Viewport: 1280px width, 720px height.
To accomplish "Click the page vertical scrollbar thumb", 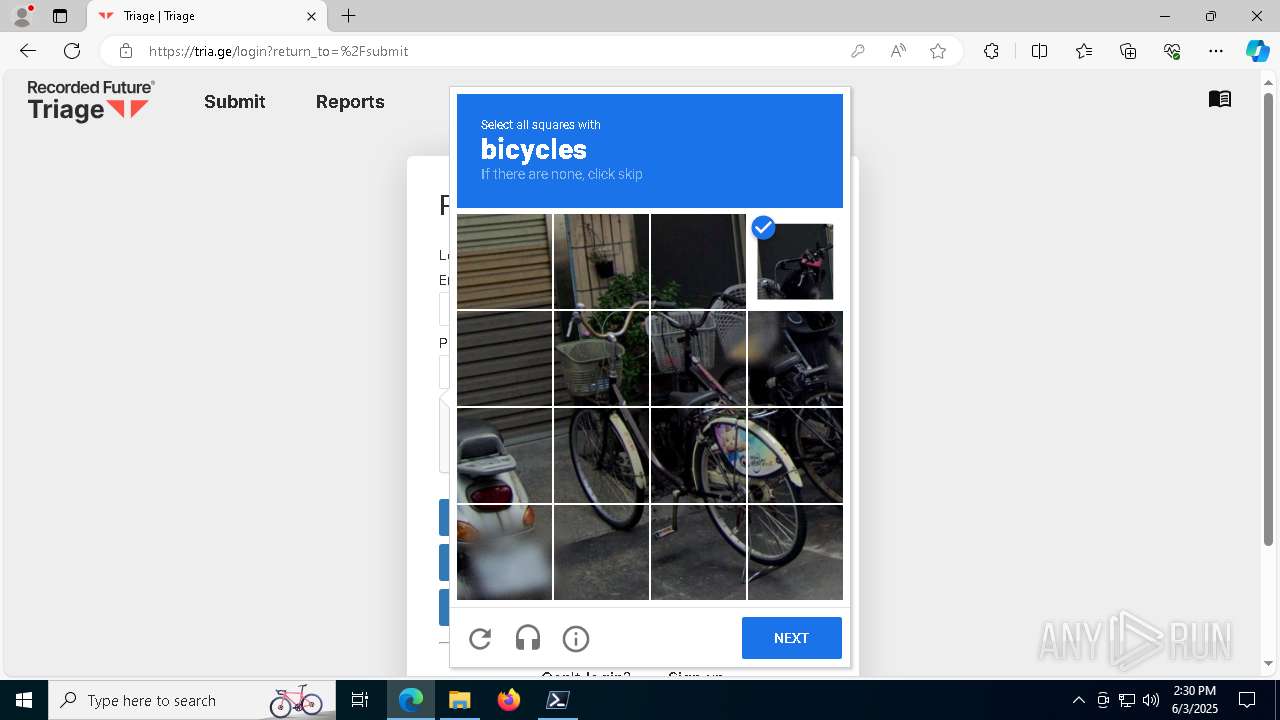I will [1268, 318].
